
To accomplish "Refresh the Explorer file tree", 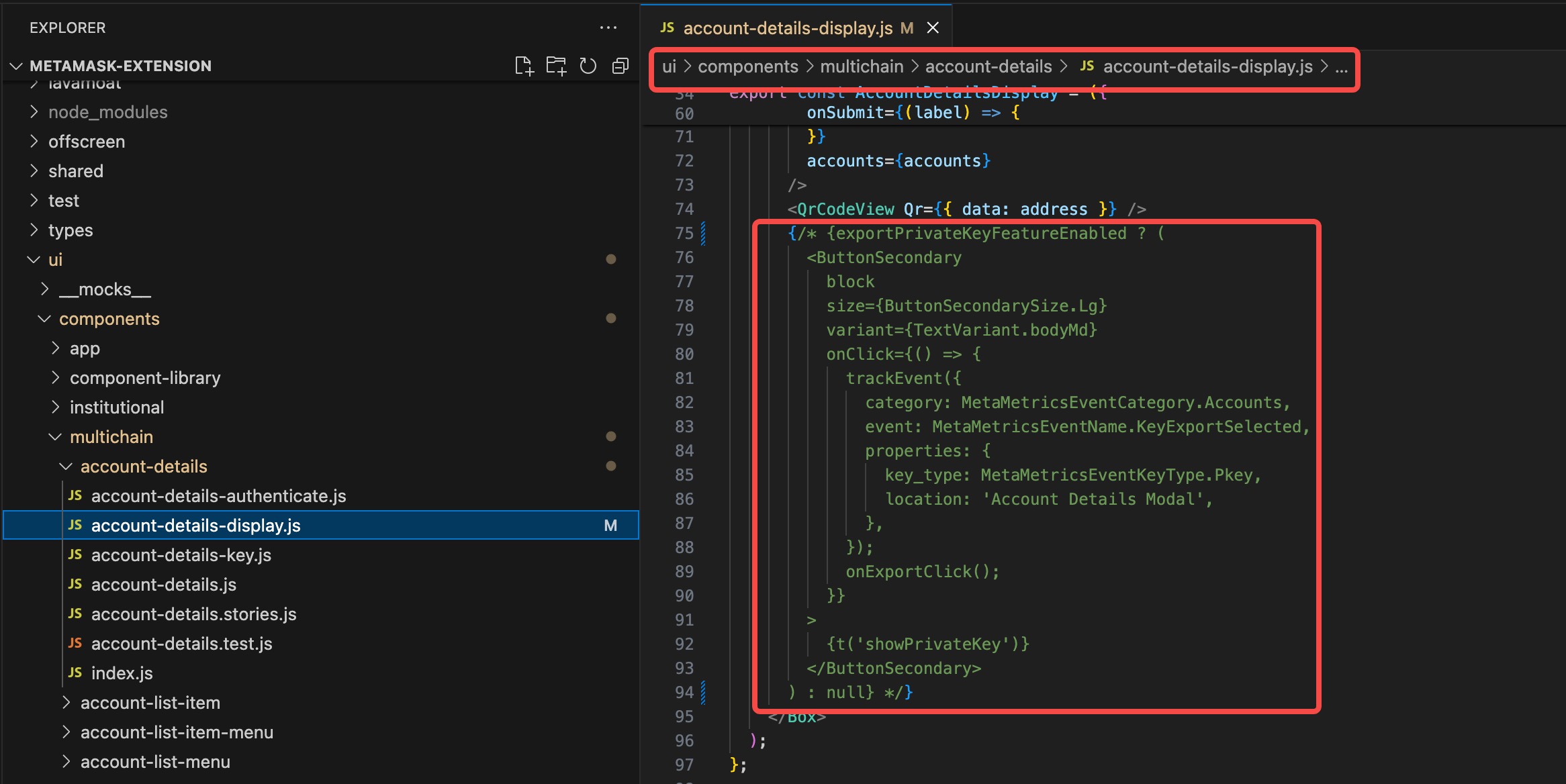I will 588,66.
